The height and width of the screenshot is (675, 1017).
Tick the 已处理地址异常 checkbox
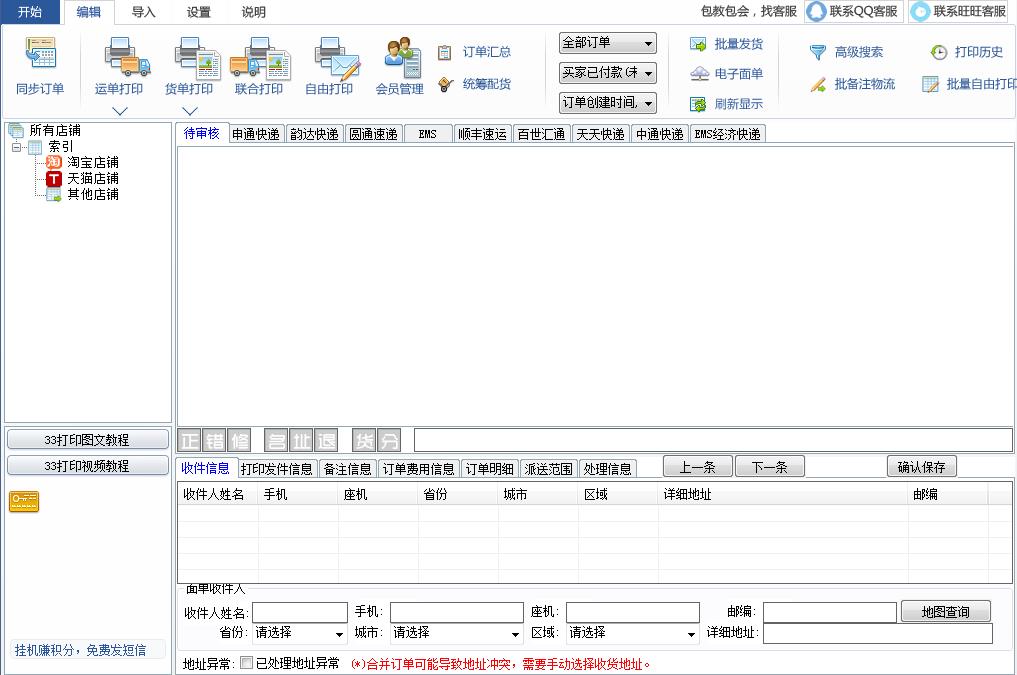point(246,663)
